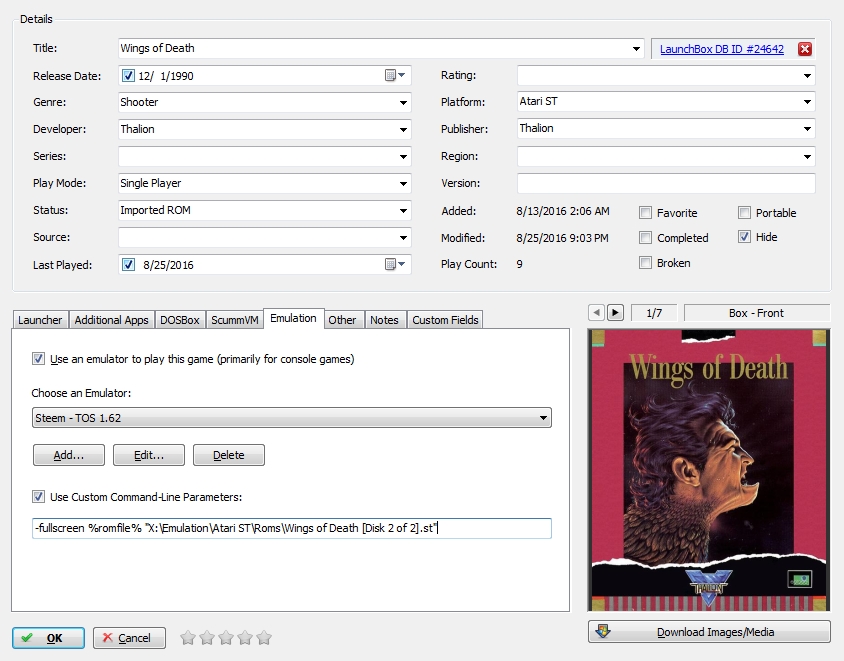This screenshot has width=844, height=661.
Task: Uncheck Use Custom Command-Line Parameters
Action: point(38,496)
